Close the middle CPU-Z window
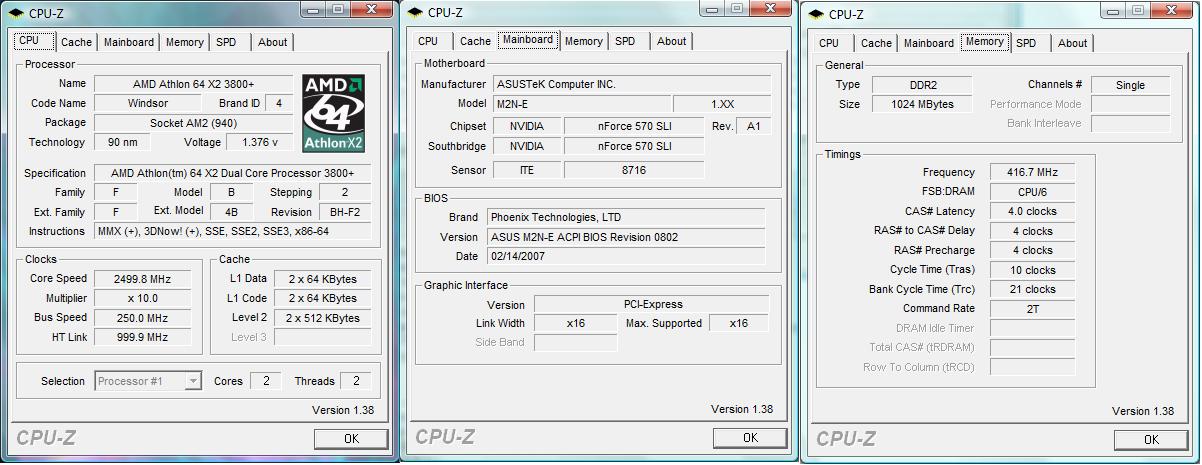The image size is (1202, 465). point(773,8)
